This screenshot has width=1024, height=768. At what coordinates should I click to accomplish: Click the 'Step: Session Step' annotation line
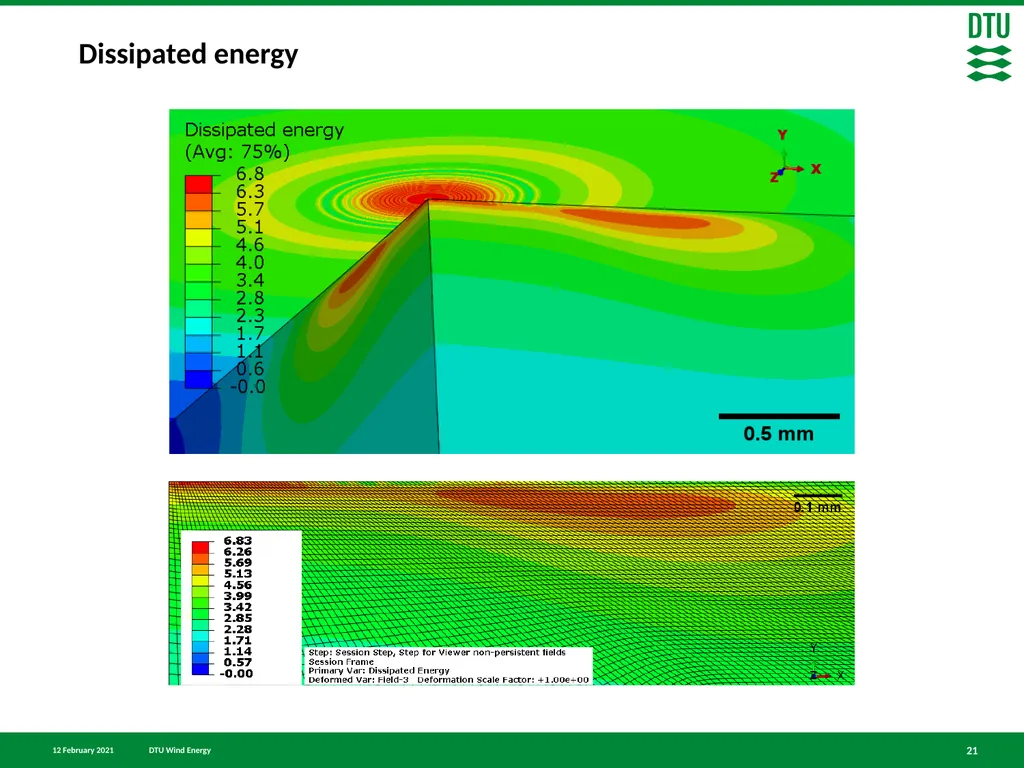tap(437, 652)
